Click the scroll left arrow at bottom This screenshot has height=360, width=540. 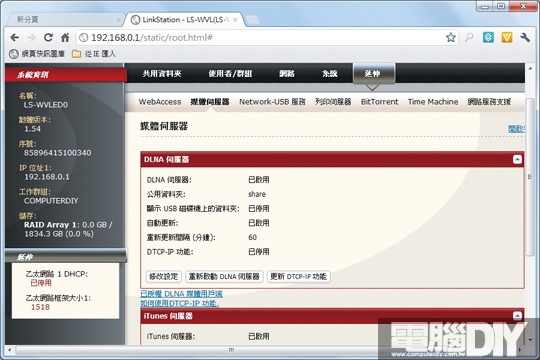tap(9, 350)
